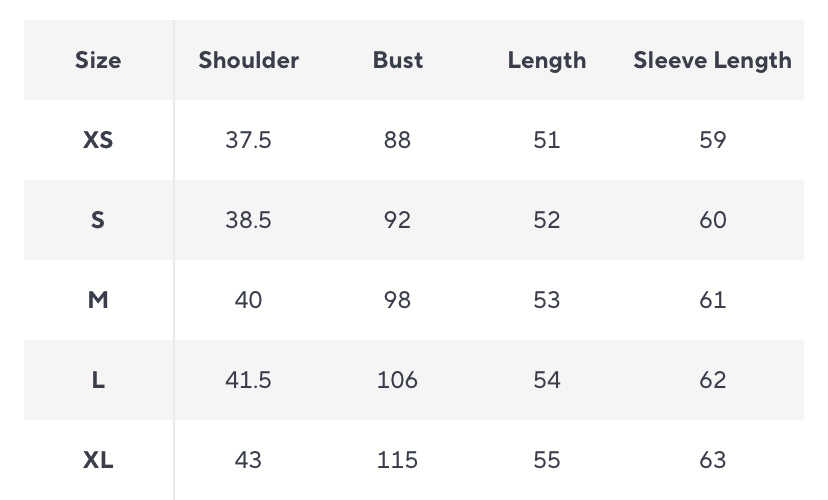Select the S size row label
Image resolution: width=828 pixels, height=500 pixels.
pyautogui.click(x=98, y=220)
